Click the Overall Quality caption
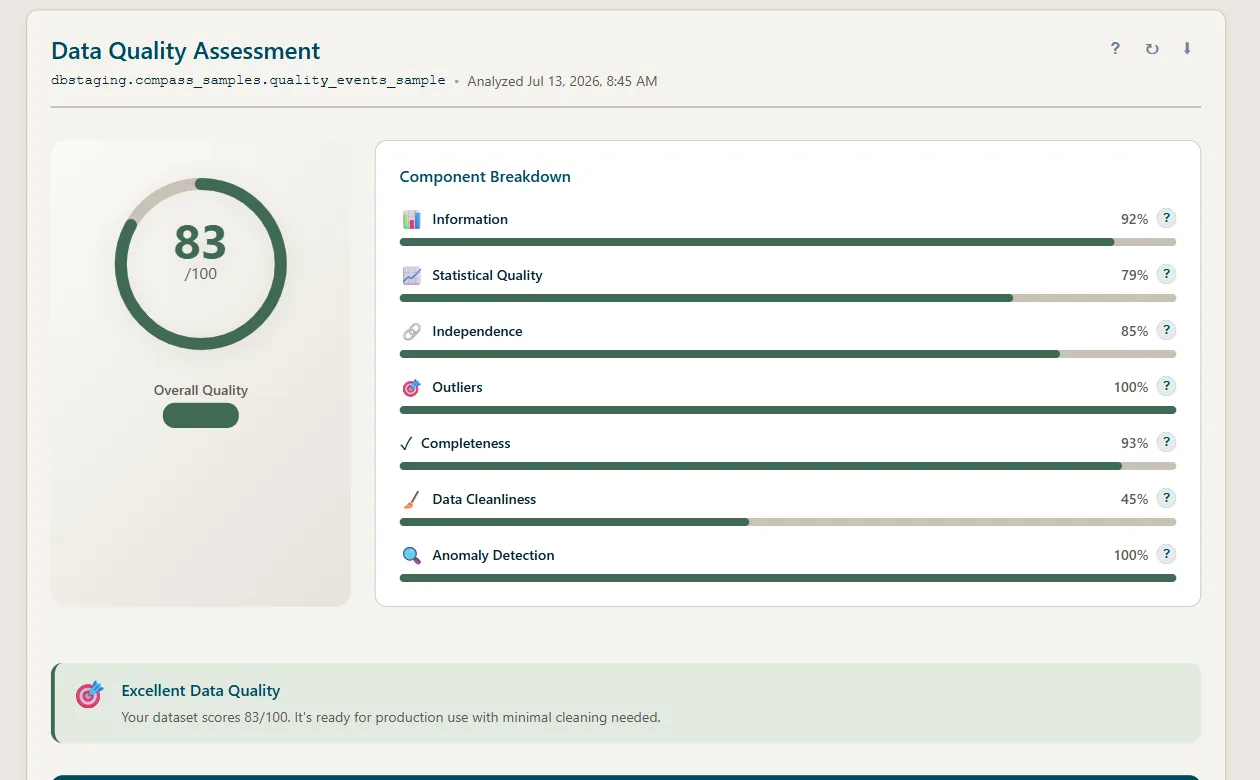The image size is (1260, 780). (201, 390)
